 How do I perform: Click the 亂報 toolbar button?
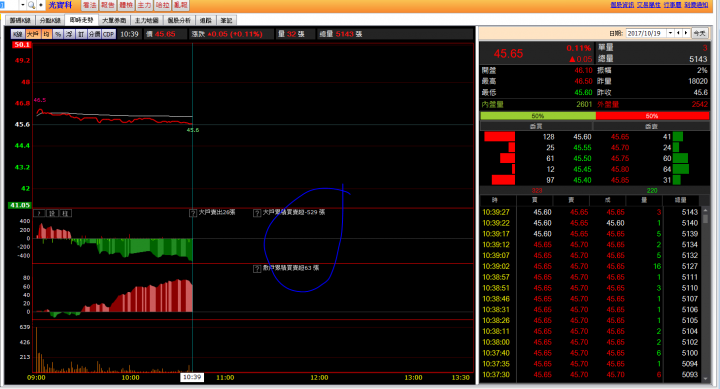(x=180, y=5)
